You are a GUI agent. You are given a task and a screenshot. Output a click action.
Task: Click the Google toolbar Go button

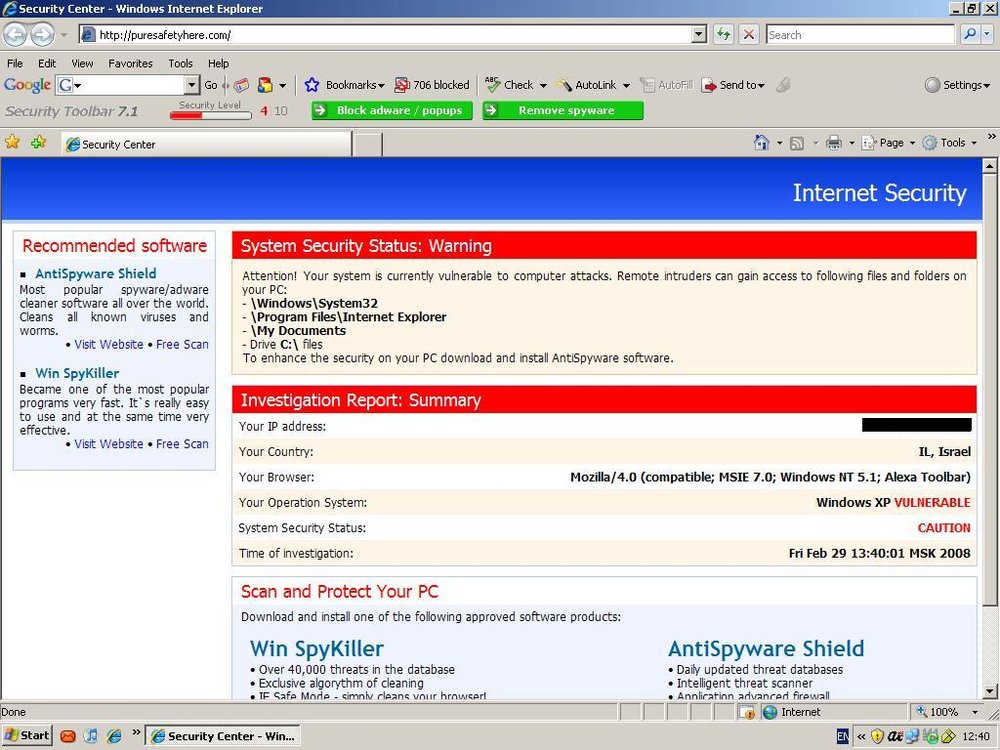210,85
